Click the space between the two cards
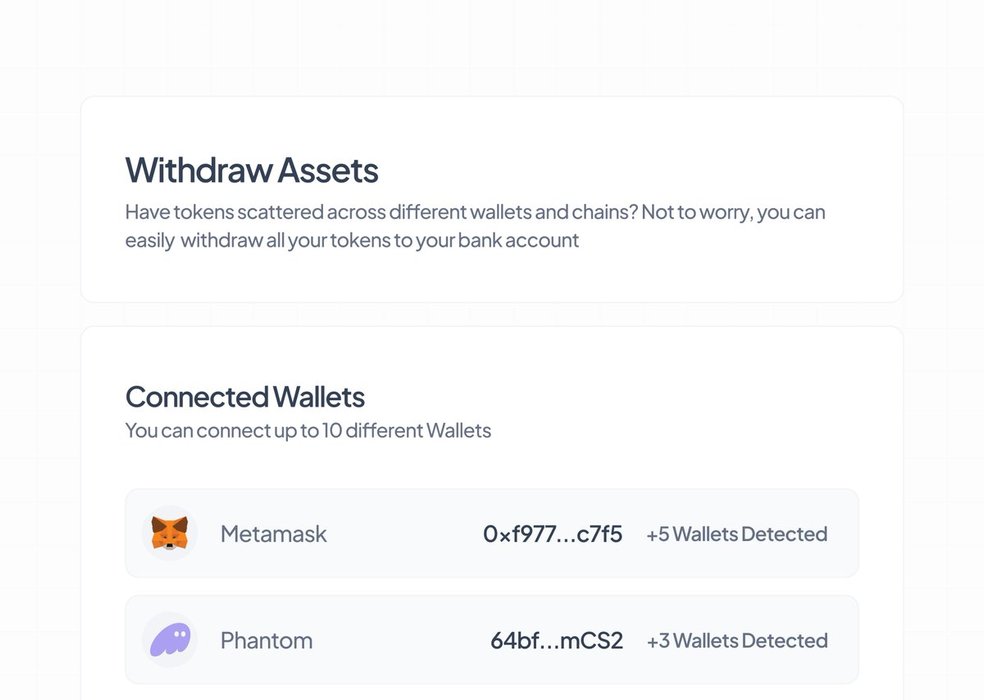 [490, 314]
